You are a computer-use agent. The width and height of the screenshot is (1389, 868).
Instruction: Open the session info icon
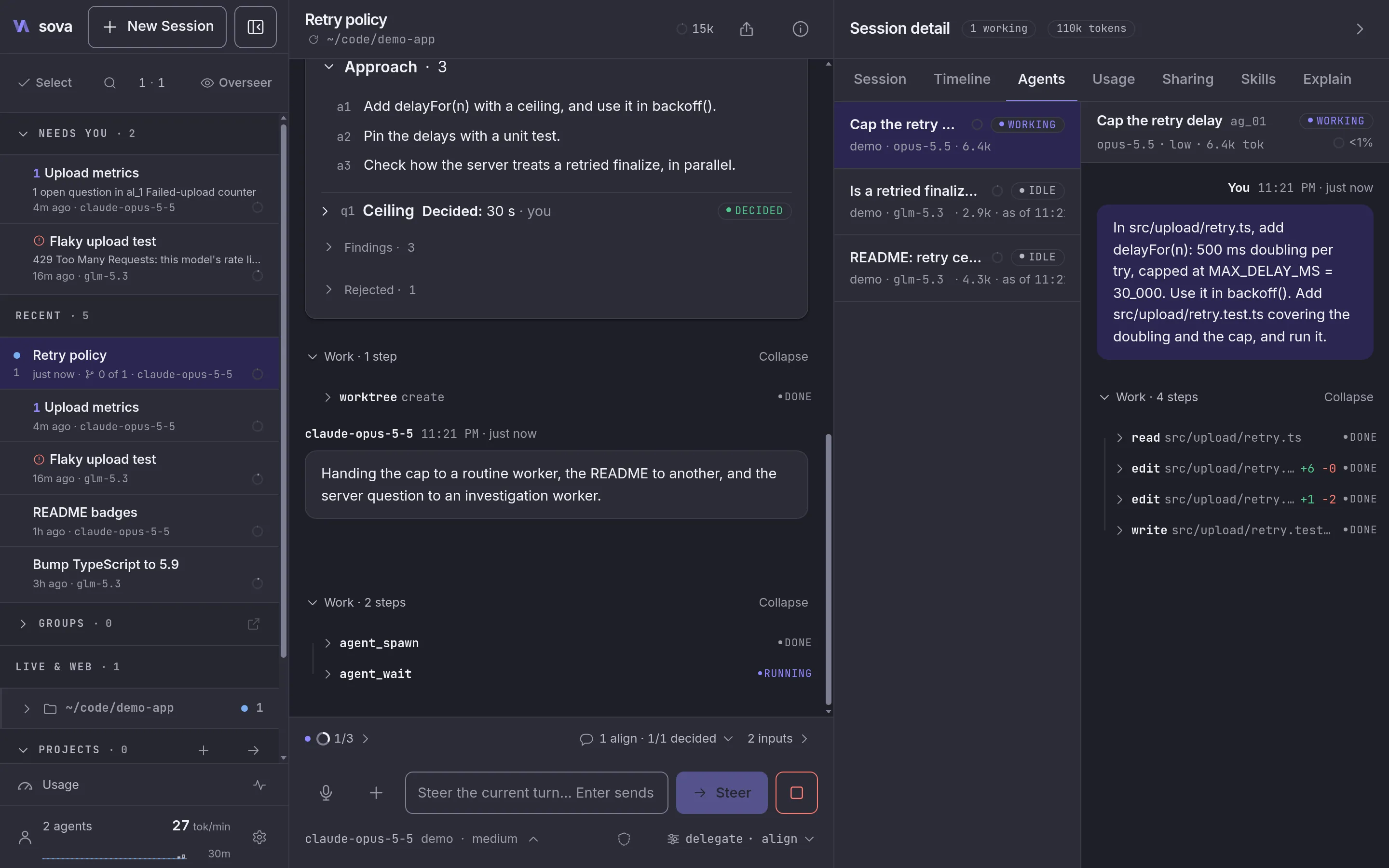800,29
